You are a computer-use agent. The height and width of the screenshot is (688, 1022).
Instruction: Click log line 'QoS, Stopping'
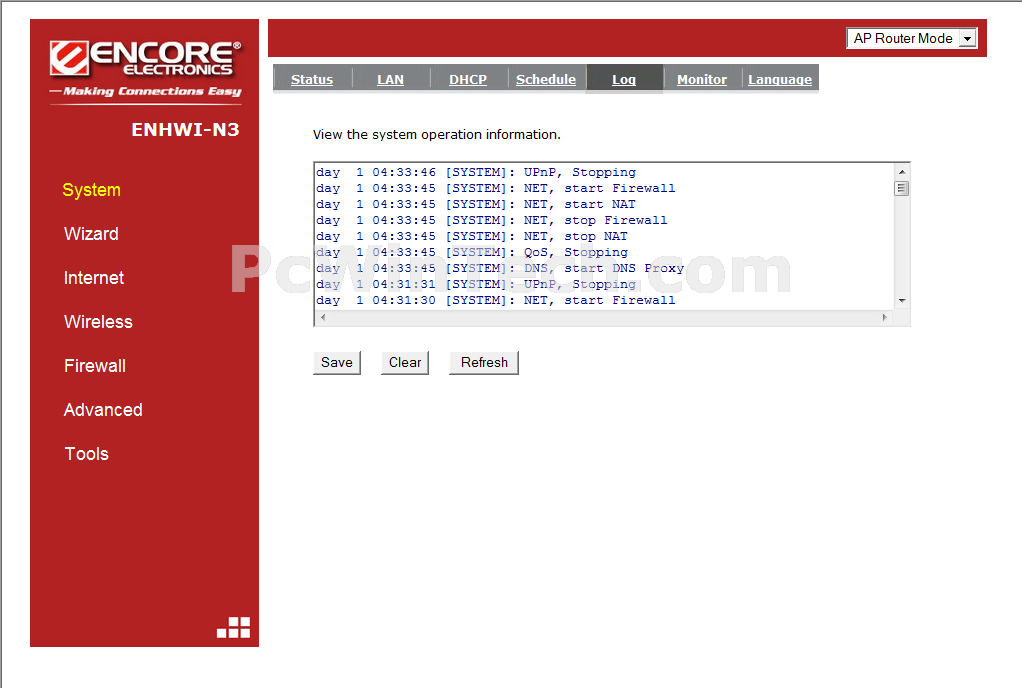472,253
